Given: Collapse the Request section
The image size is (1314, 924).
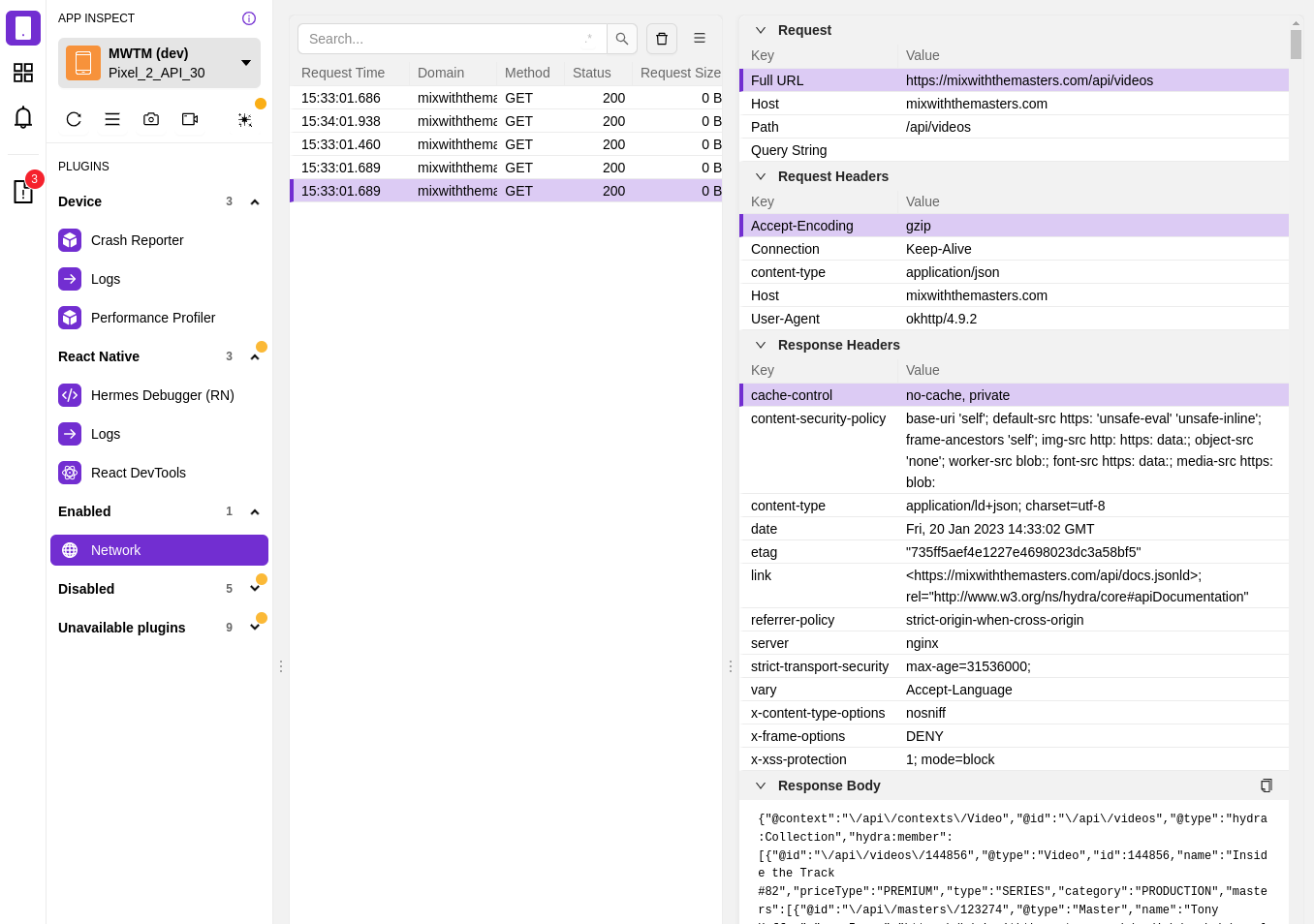Looking at the screenshot, I should [761, 30].
